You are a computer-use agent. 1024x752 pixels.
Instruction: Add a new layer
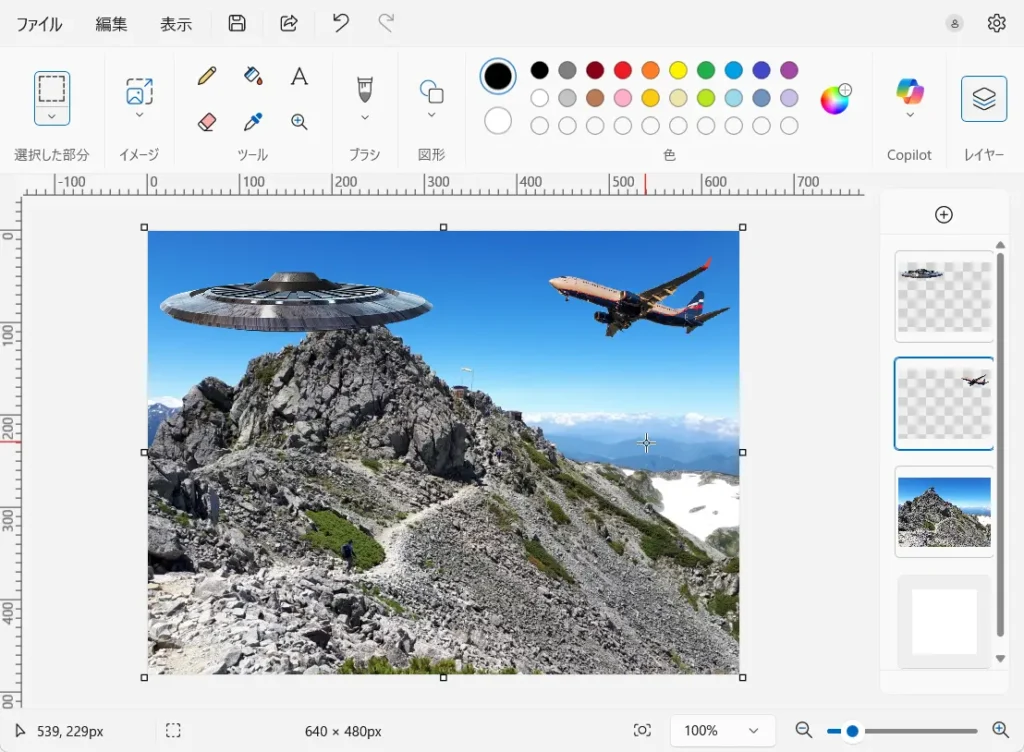(944, 215)
